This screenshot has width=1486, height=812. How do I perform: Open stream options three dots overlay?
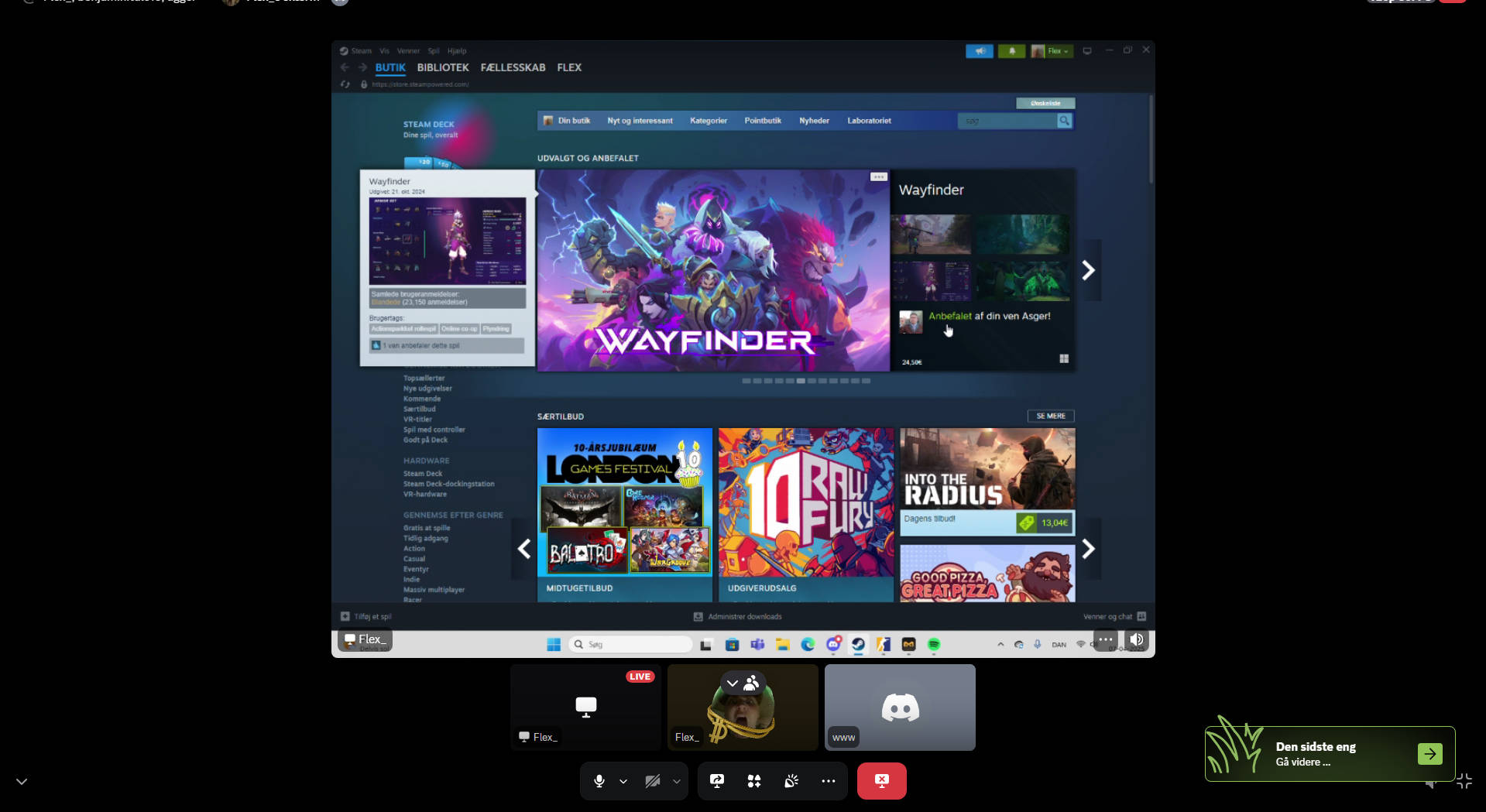click(1105, 639)
